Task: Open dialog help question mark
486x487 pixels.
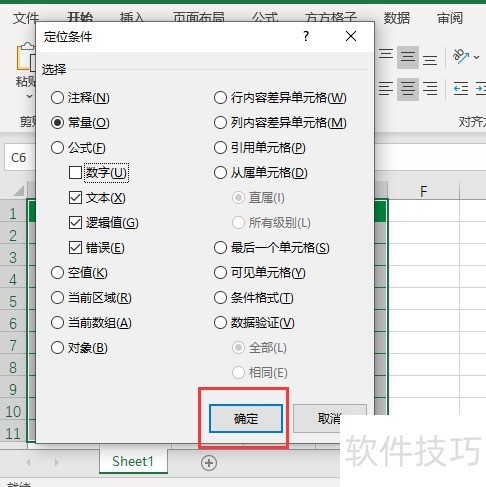Action: pos(306,36)
